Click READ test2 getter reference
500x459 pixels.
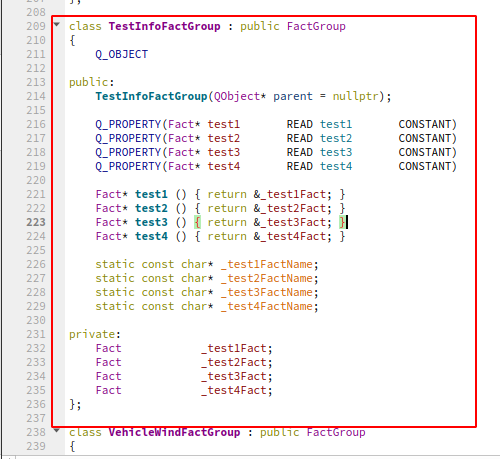tap(319, 138)
